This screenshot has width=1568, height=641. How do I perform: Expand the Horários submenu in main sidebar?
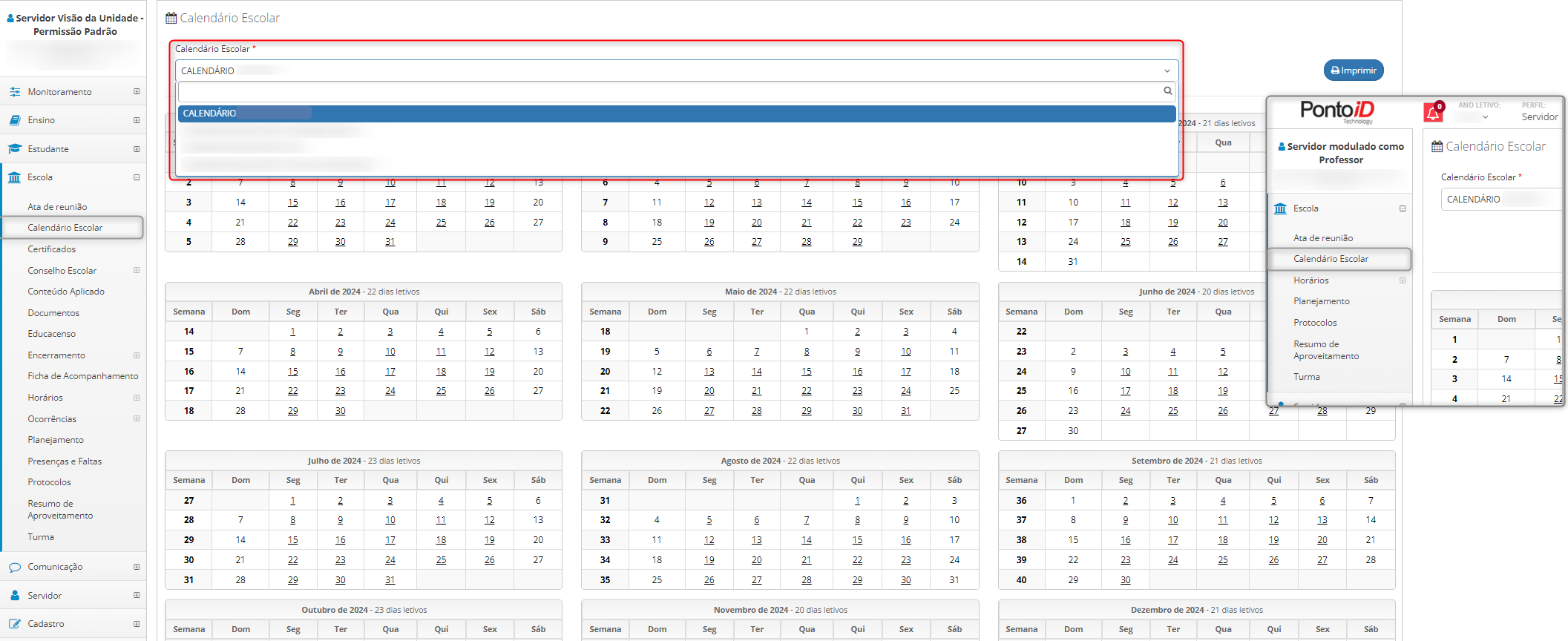(137, 398)
